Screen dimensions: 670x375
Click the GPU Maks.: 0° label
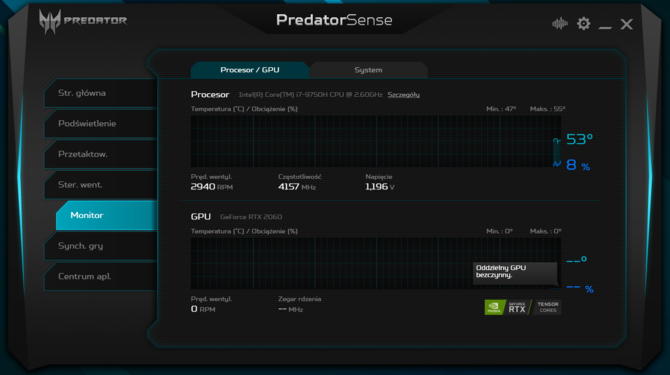[x=545, y=231]
